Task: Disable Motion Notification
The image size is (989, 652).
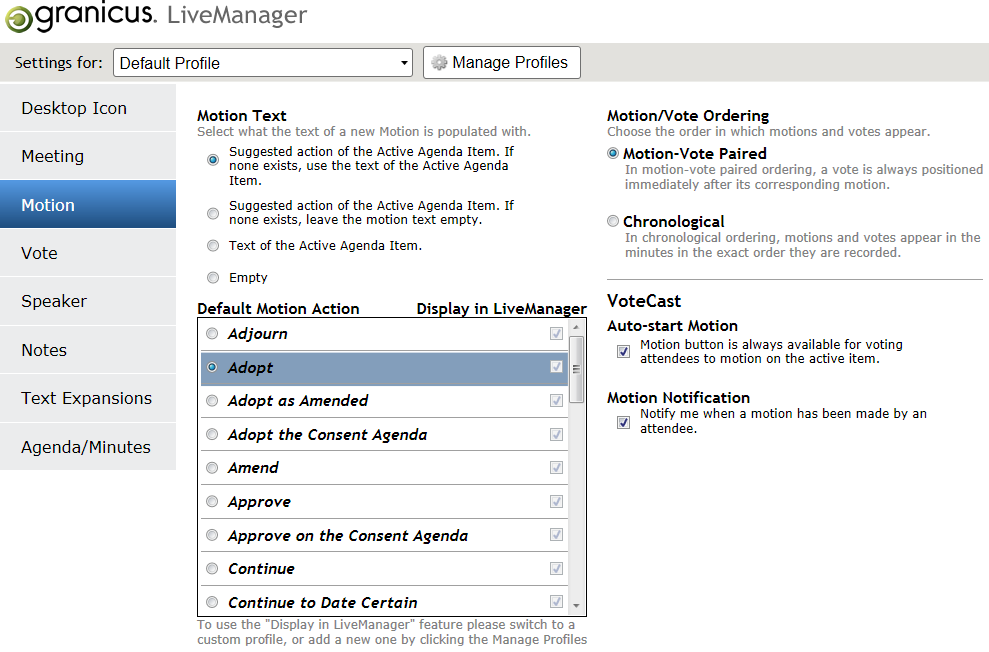Action: (x=623, y=422)
